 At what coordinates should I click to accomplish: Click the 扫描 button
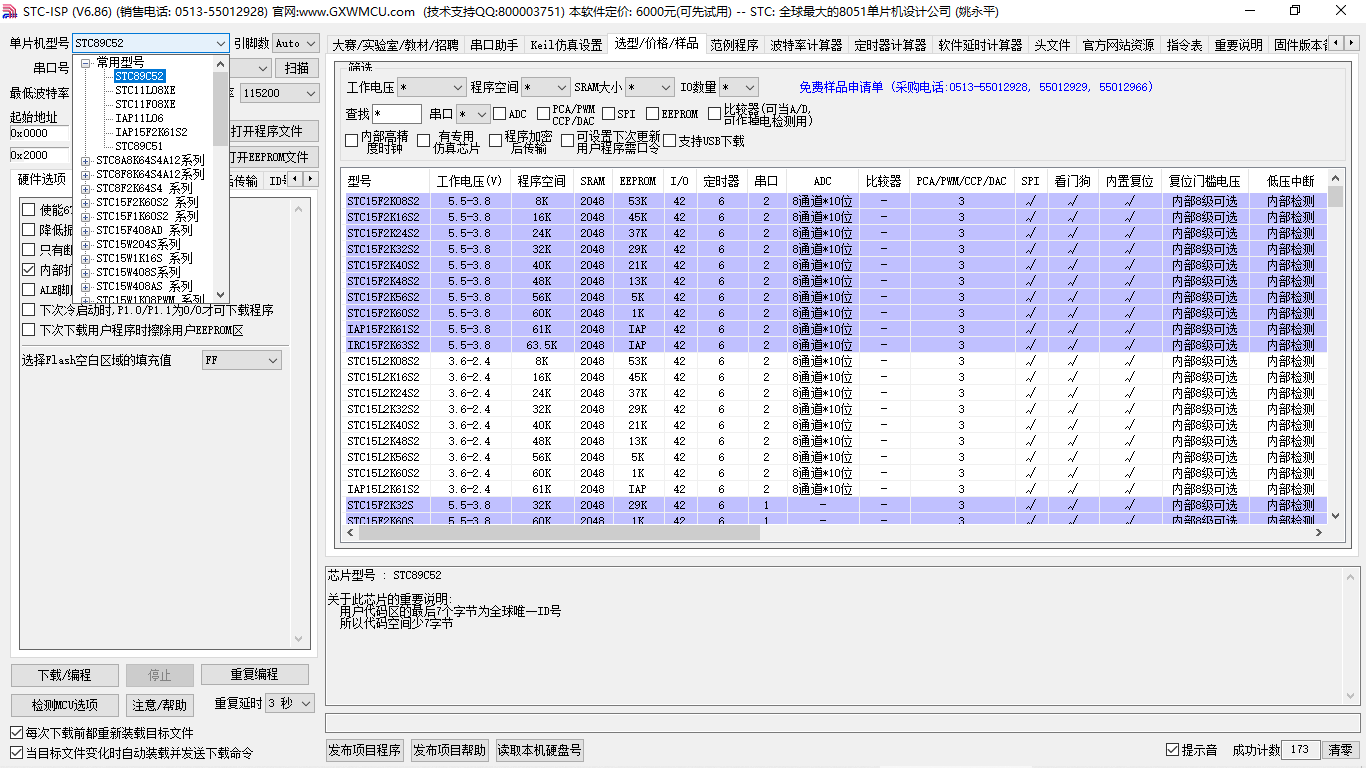(297, 68)
